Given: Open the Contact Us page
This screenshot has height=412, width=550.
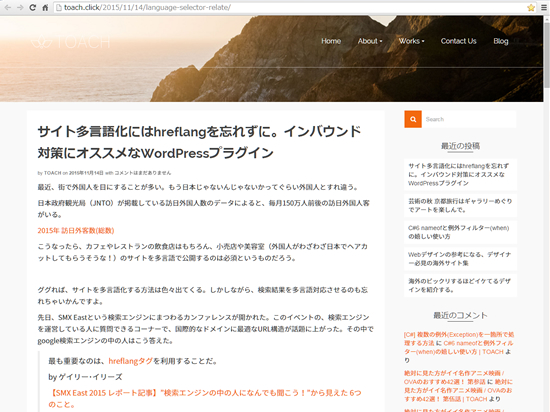Looking at the screenshot, I should click(x=458, y=41).
